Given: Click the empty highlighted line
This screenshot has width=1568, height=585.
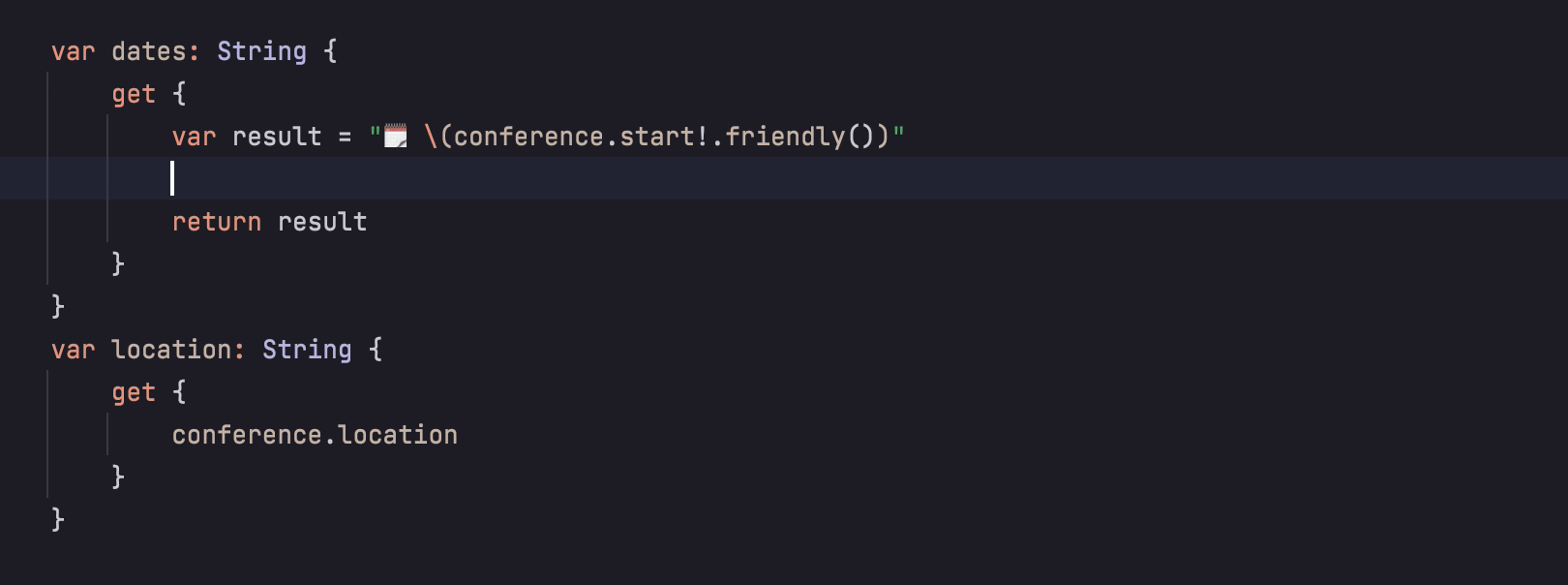Looking at the screenshot, I should (x=581, y=179).
